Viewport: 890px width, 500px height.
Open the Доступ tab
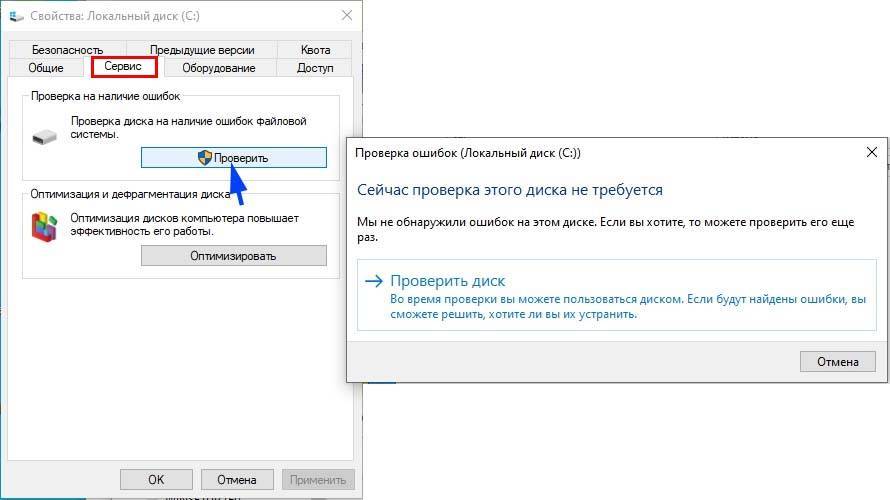pos(315,68)
